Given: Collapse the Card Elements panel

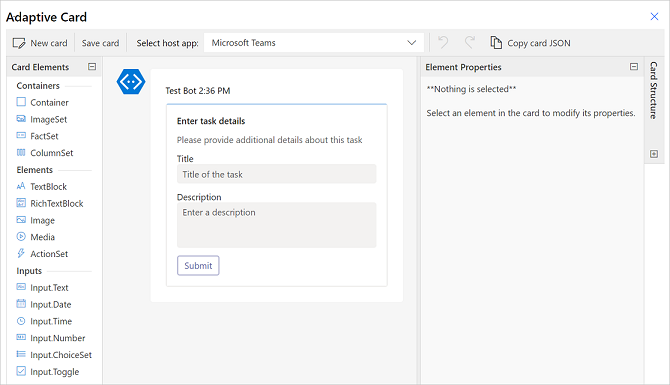Looking at the screenshot, I should 92,67.
